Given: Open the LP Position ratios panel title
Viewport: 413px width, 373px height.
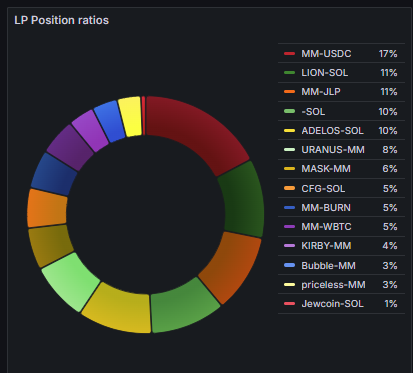Looking at the screenshot, I should pos(61,20).
